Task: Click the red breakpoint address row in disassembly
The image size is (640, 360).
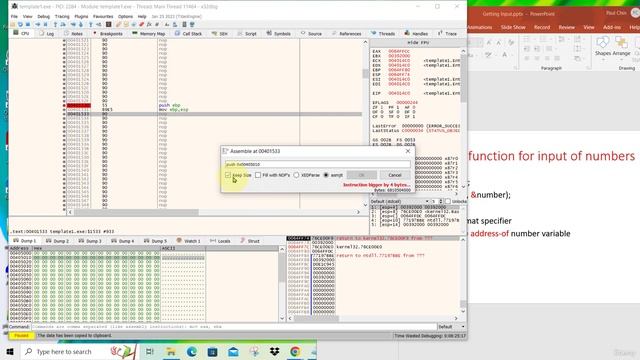Action: 78,105
